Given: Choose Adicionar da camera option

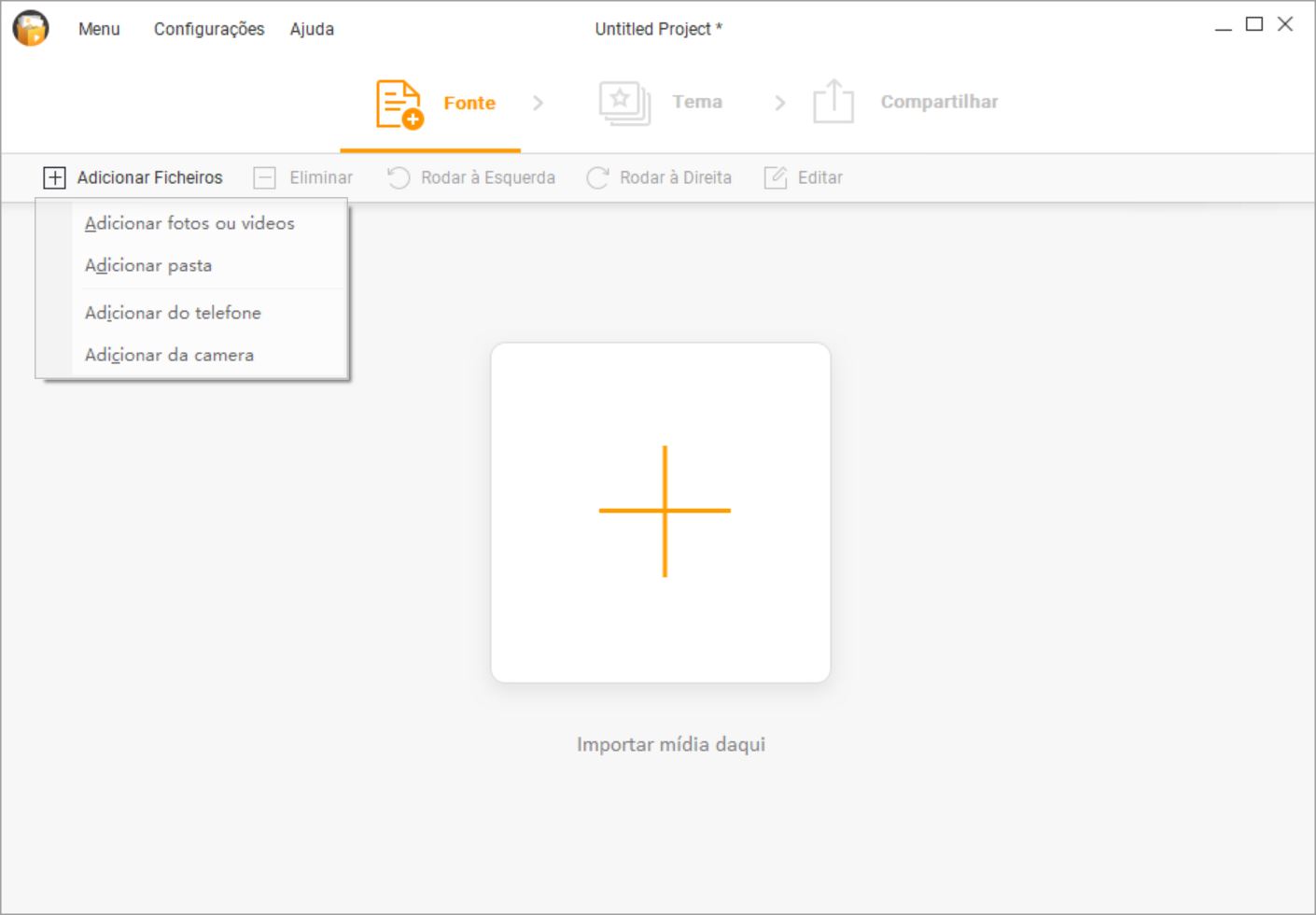Looking at the screenshot, I should point(169,355).
